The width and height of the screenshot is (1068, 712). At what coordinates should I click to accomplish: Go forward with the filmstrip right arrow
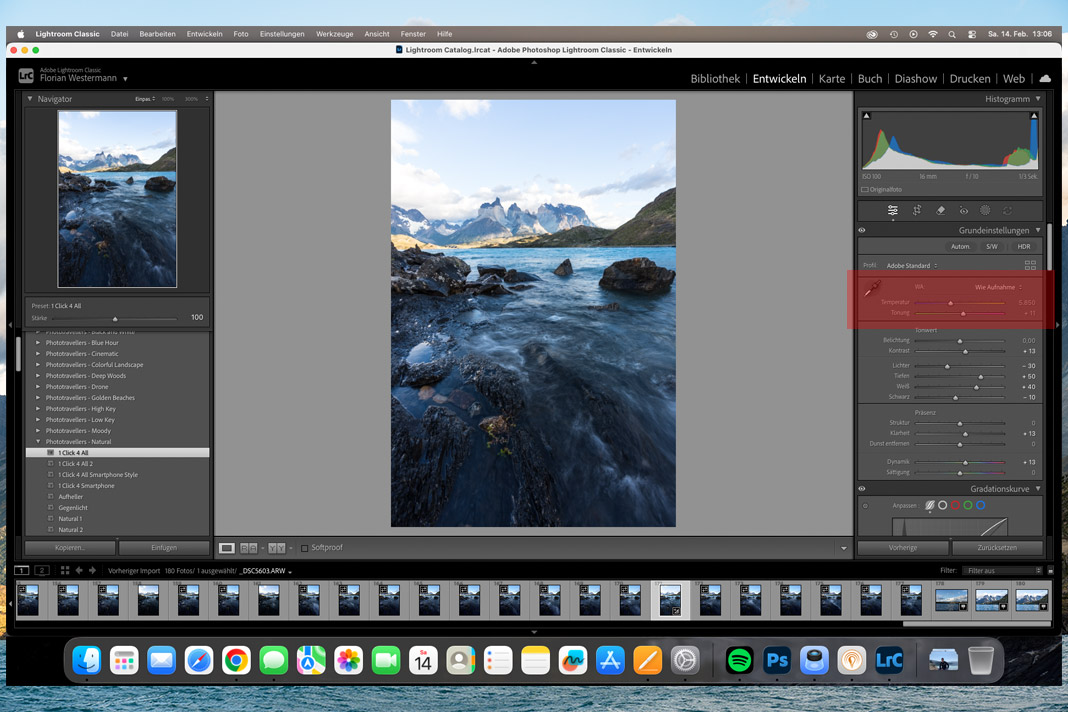(93, 570)
